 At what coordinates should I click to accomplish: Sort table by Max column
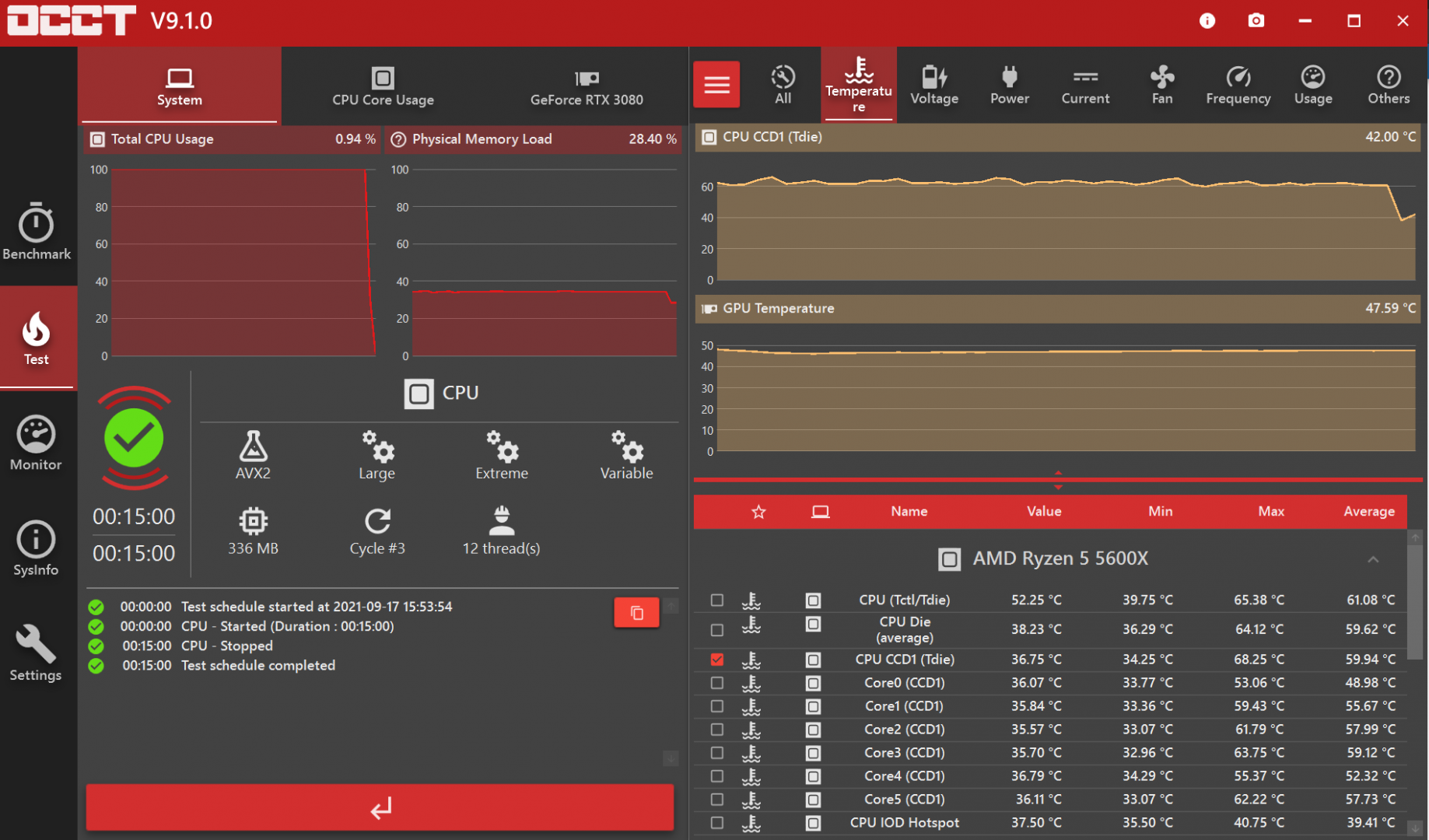1271,512
